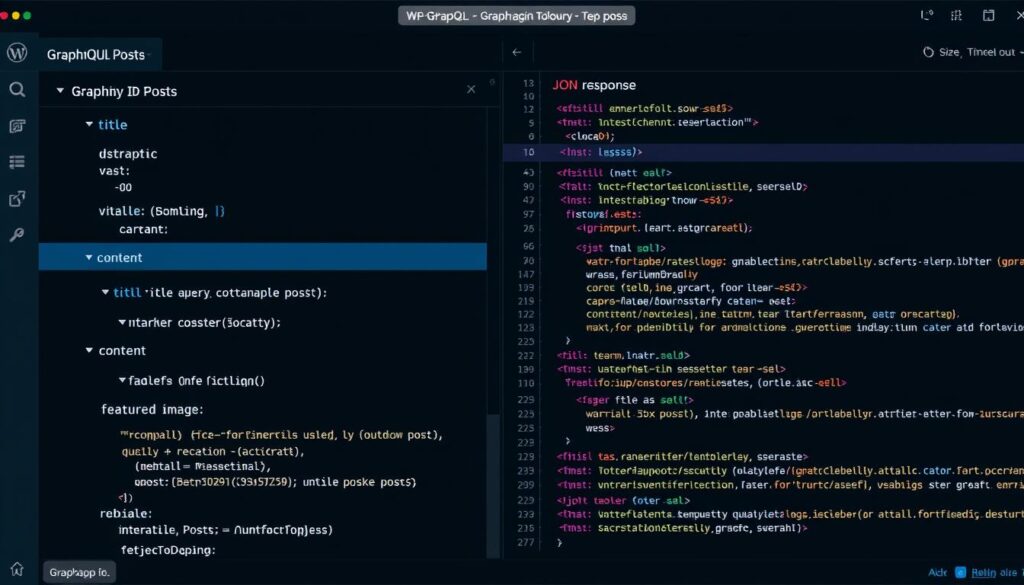
Task: Collapse the titll itle apery node
Action: point(105,292)
